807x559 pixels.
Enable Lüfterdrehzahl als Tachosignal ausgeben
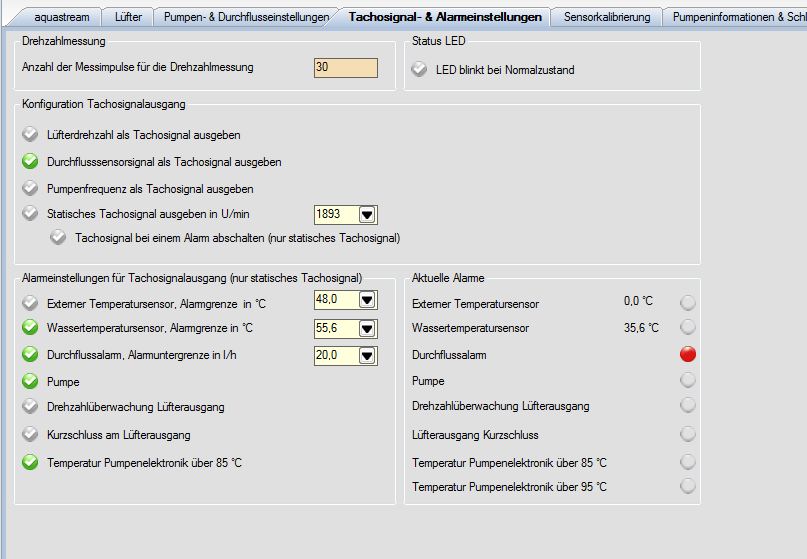click(x=30, y=134)
